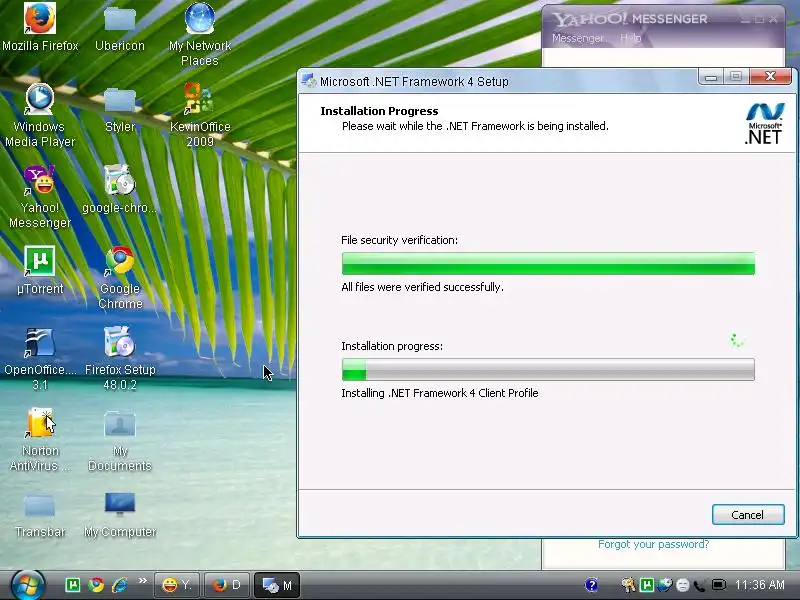Click the phone tray icon
The width and height of the screenshot is (800, 600).
tap(700, 586)
